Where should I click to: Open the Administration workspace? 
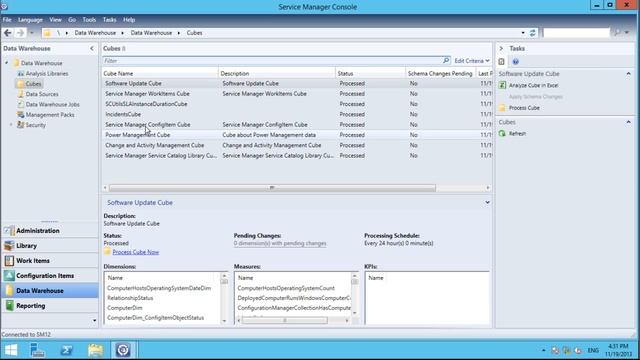pyautogui.click(x=49, y=231)
